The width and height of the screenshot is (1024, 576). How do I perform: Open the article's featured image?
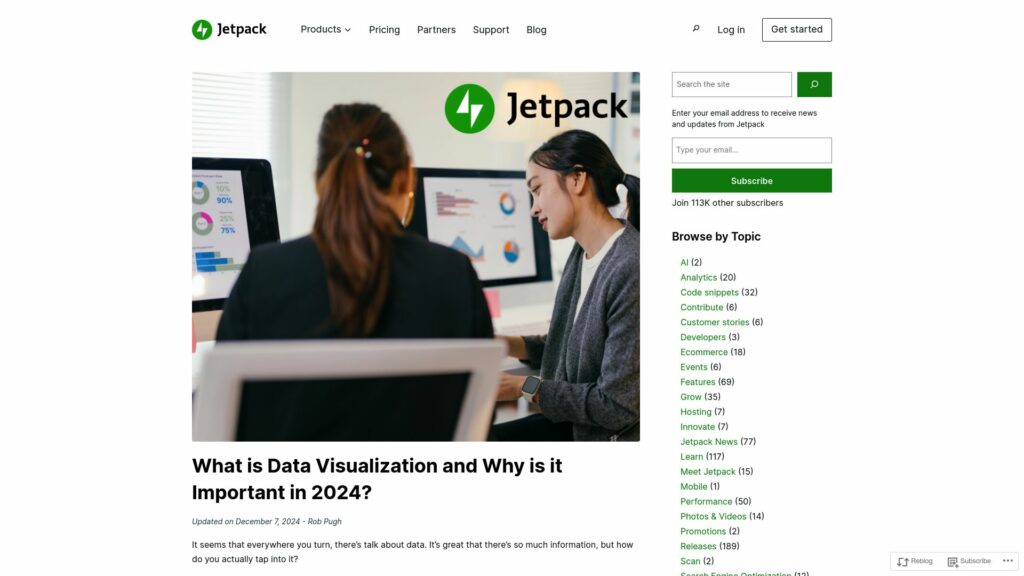tap(416, 257)
